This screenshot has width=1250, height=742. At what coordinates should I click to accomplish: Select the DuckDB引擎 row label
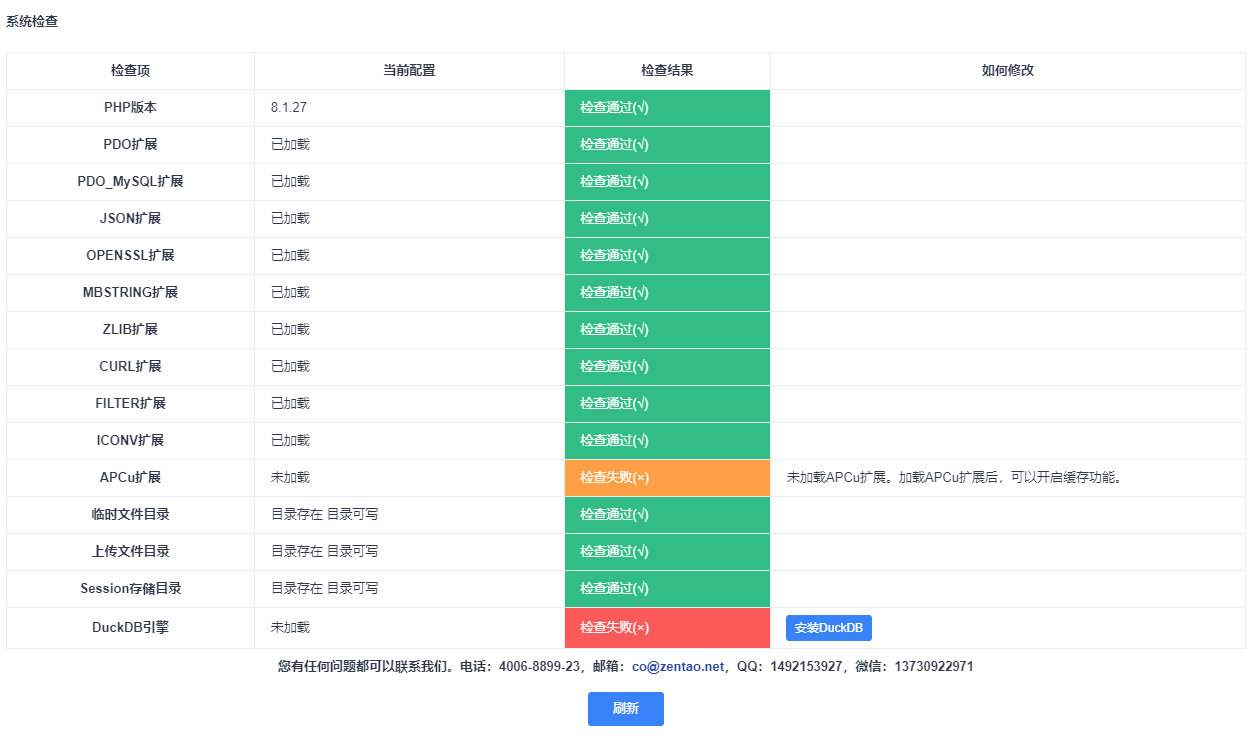pyautogui.click(x=130, y=628)
